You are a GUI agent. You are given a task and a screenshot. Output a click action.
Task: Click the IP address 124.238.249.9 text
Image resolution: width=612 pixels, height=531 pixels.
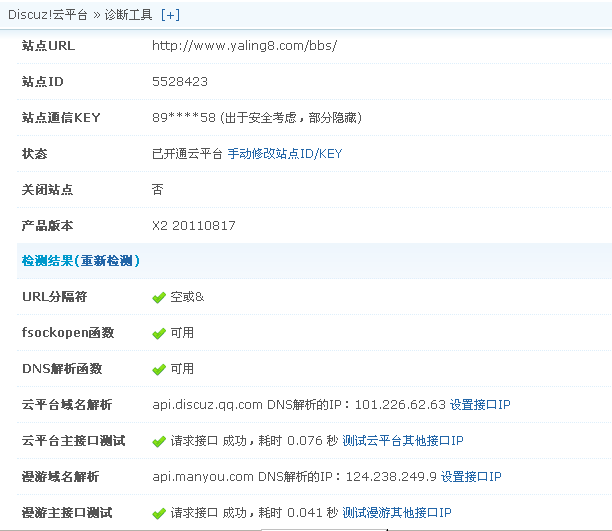[391, 477]
